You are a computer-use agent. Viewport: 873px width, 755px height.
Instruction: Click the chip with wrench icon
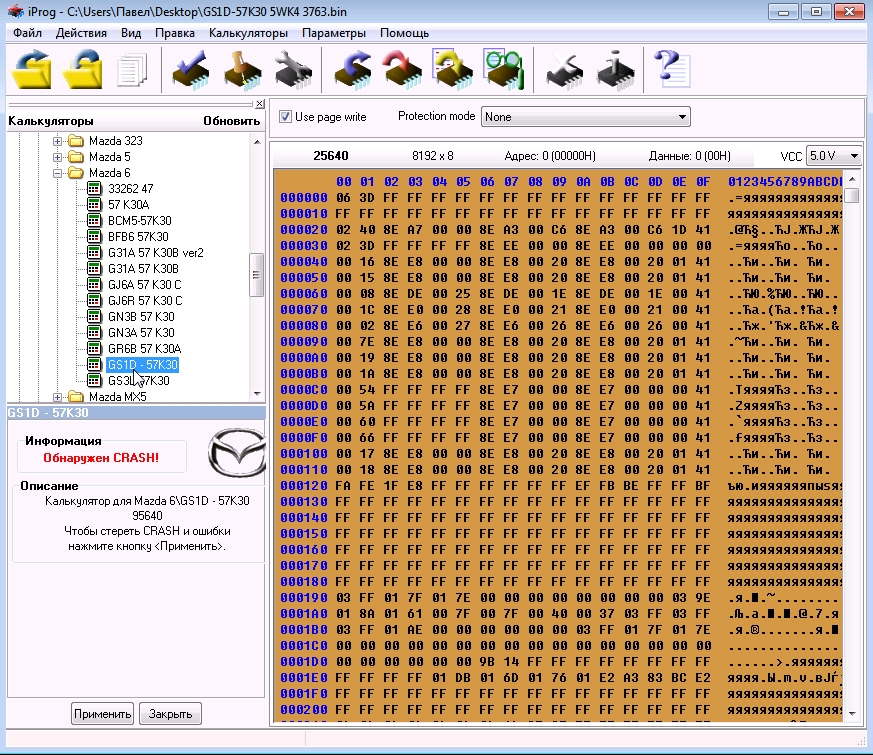point(293,70)
